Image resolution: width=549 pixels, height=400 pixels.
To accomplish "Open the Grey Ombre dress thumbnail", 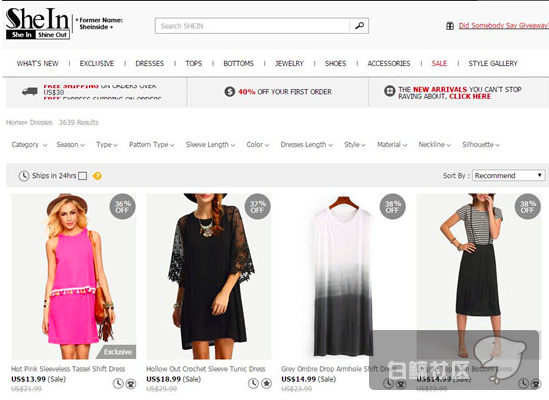I will [343, 276].
